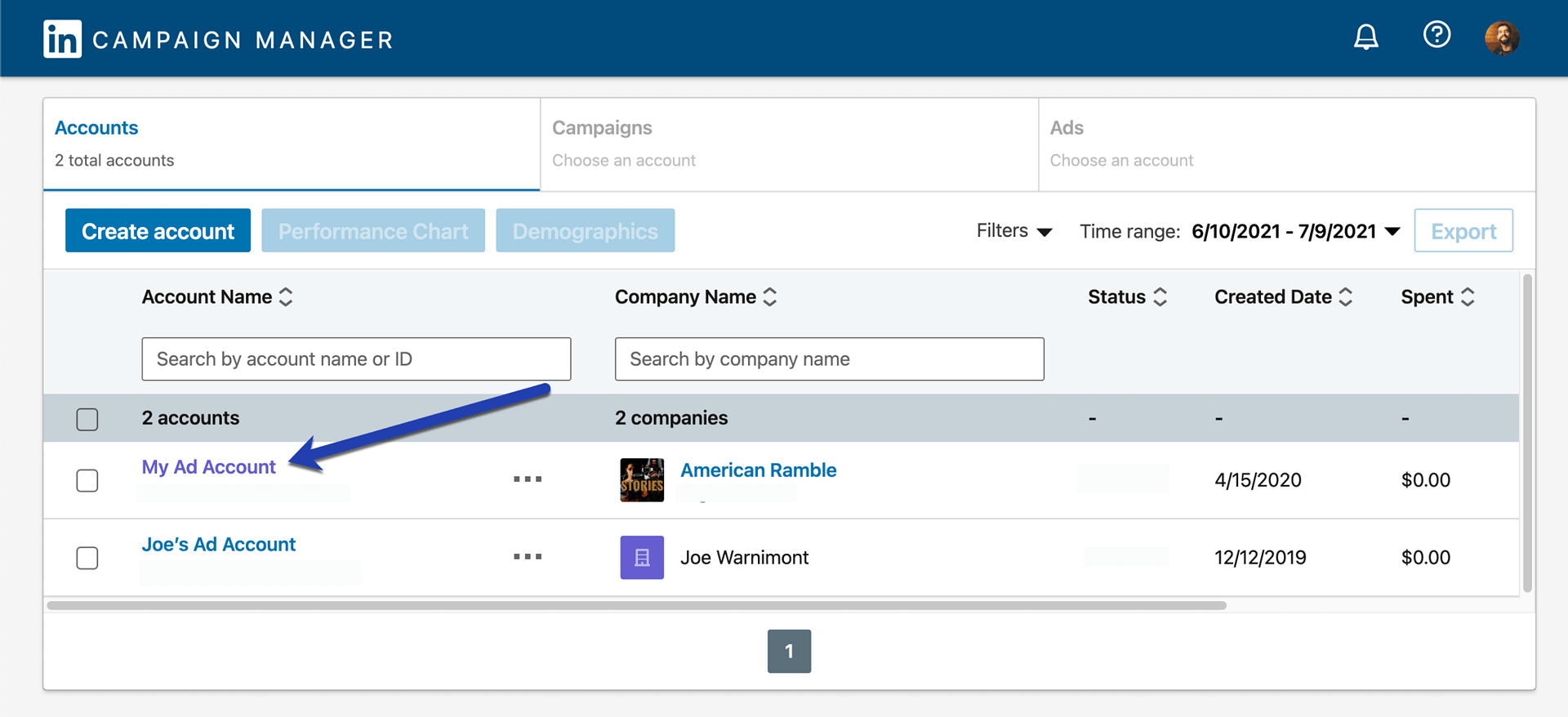
Task: Click the company name search field
Action: click(x=830, y=359)
